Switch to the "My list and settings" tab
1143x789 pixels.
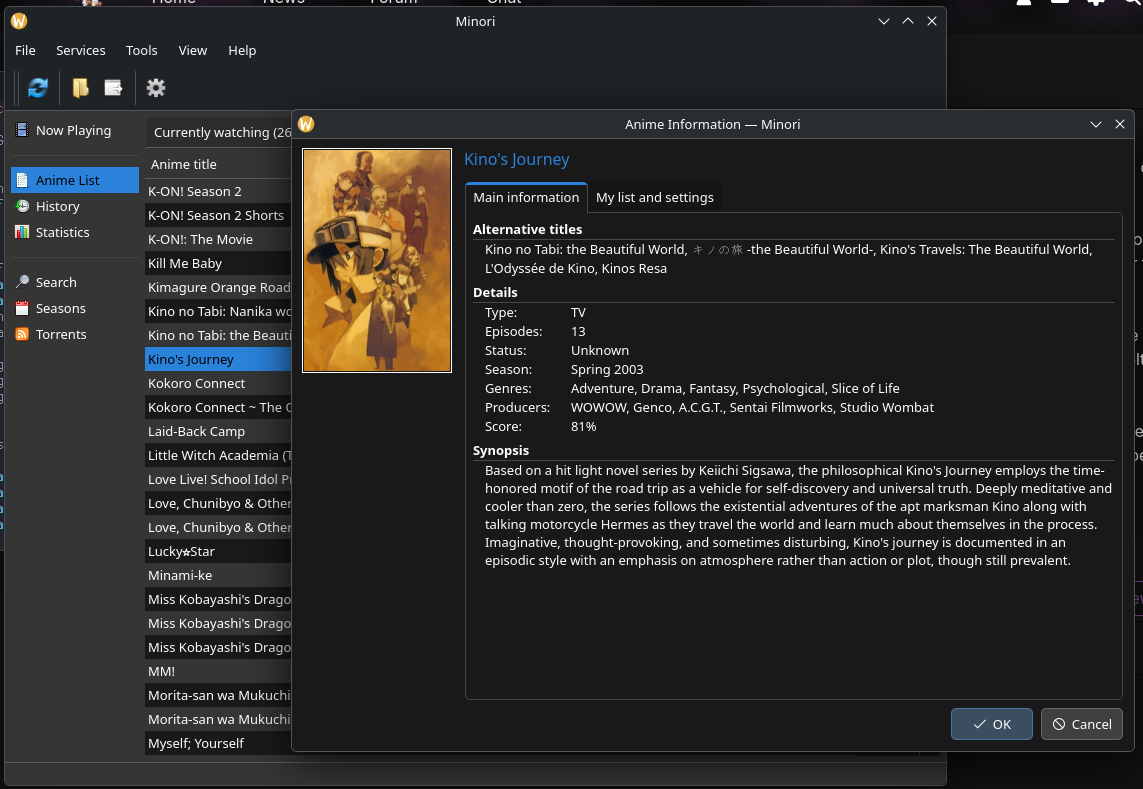pyautogui.click(x=654, y=198)
